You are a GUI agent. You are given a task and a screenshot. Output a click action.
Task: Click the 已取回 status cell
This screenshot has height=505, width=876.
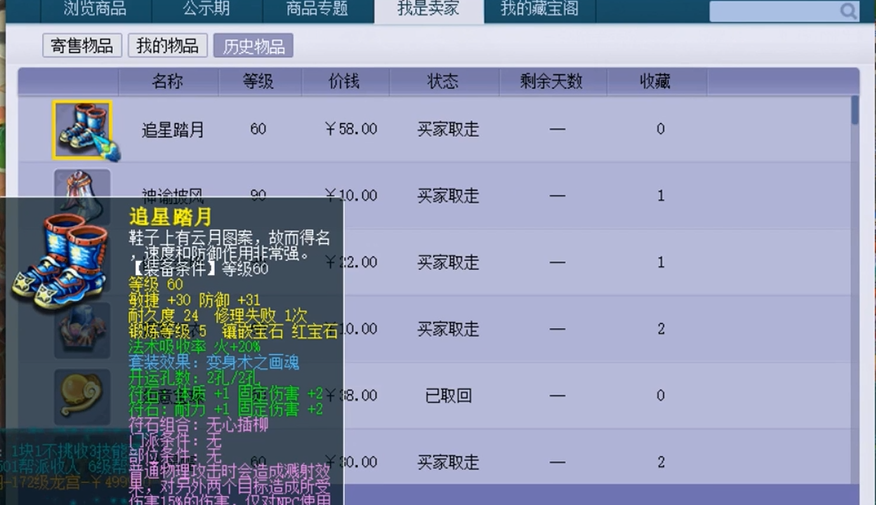coord(448,396)
